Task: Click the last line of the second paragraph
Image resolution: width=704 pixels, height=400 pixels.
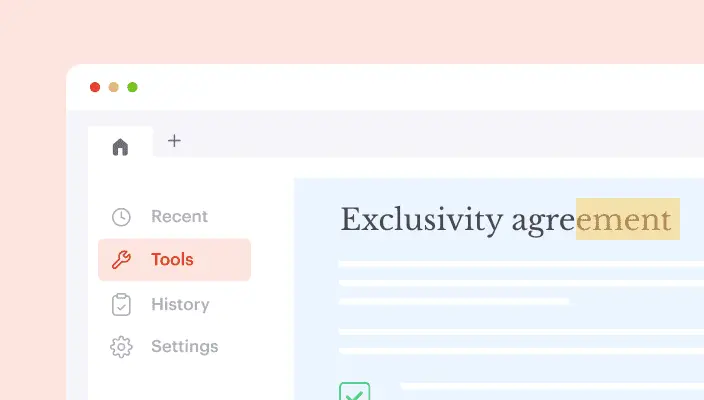Action: pos(520,350)
